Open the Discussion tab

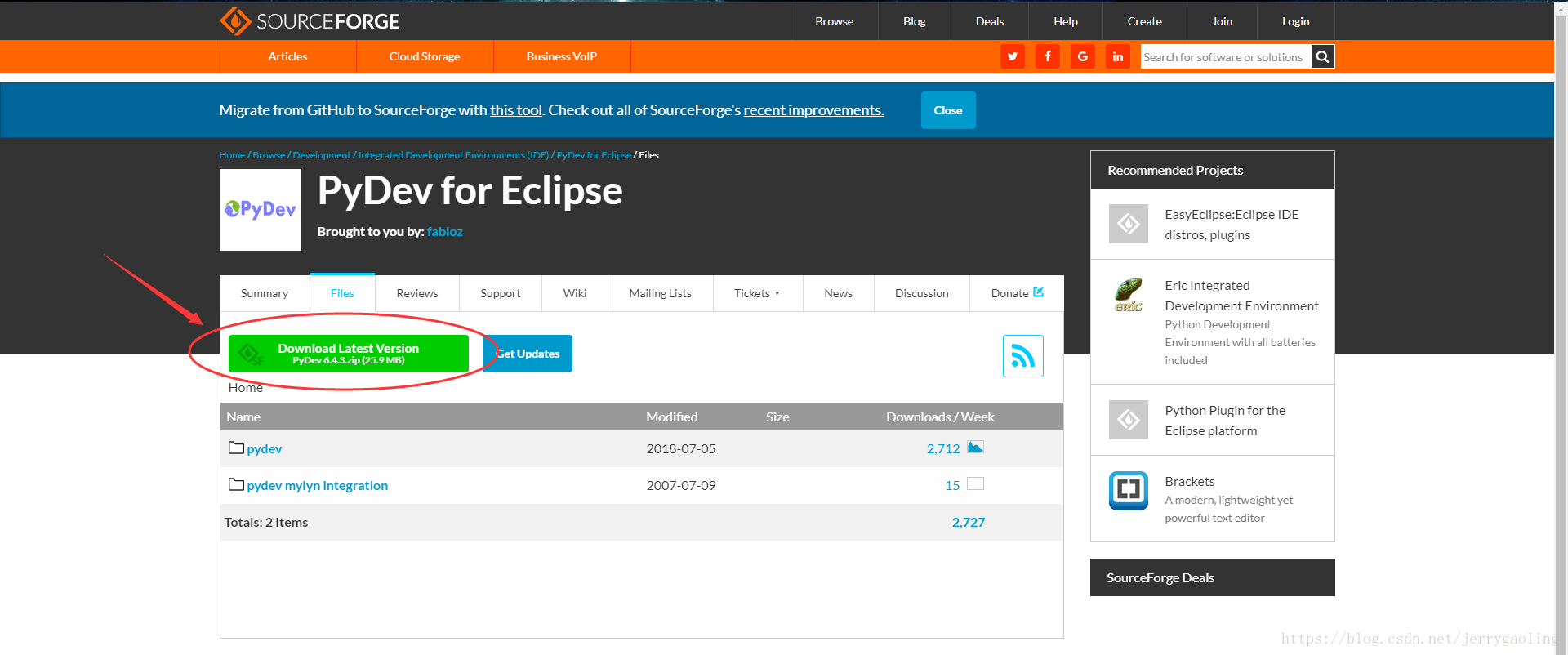pyautogui.click(x=922, y=293)
